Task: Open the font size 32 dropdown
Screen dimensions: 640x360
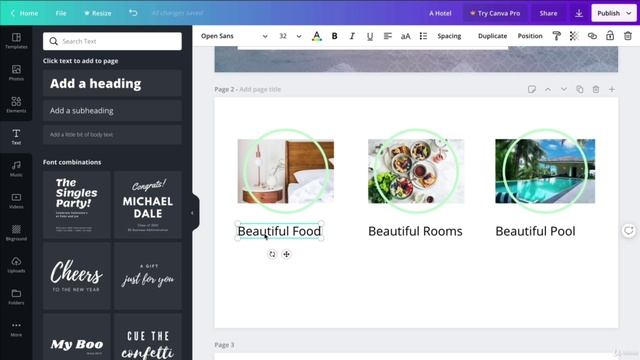Action: point(290,36)
